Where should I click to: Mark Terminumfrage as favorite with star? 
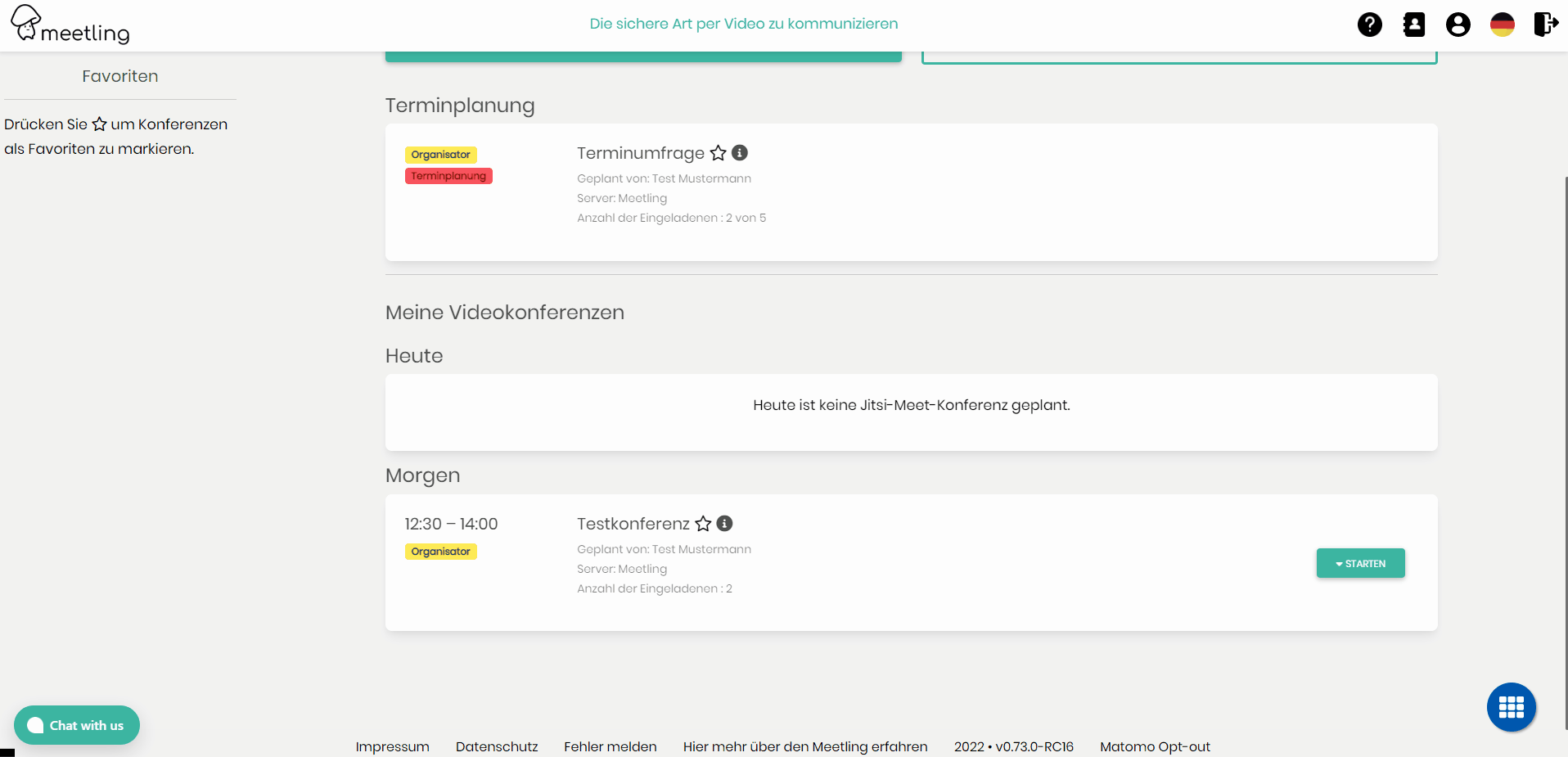(x=718, y=153)
